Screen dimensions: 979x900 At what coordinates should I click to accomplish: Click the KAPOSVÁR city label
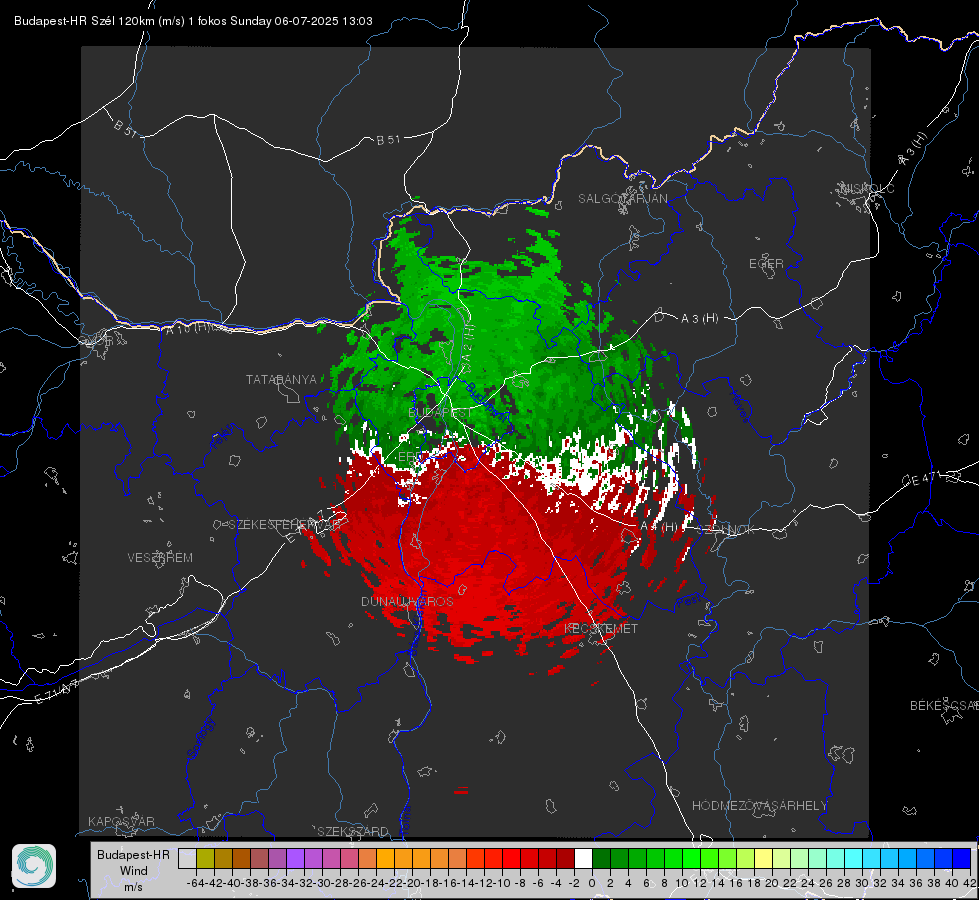(x=121, y=821)
